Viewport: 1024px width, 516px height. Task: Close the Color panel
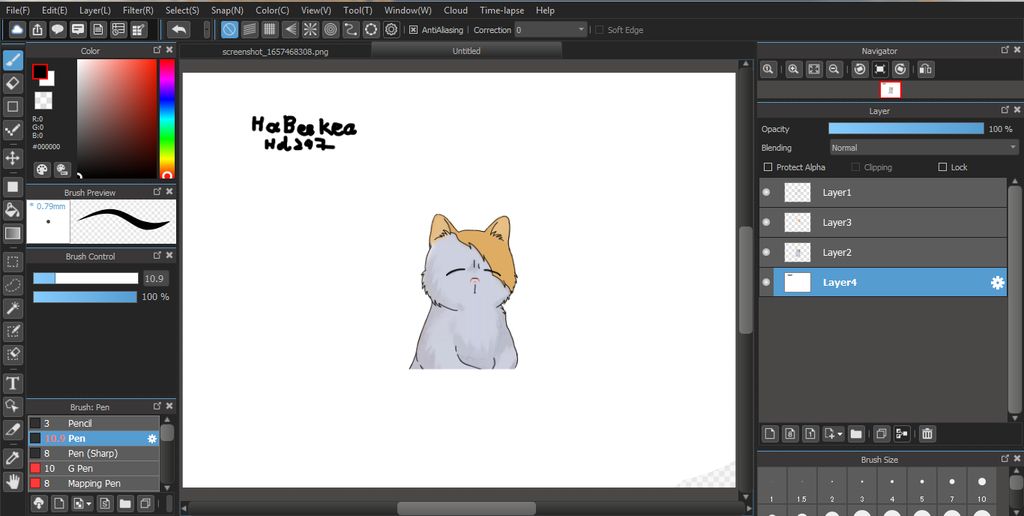(169, 50)
